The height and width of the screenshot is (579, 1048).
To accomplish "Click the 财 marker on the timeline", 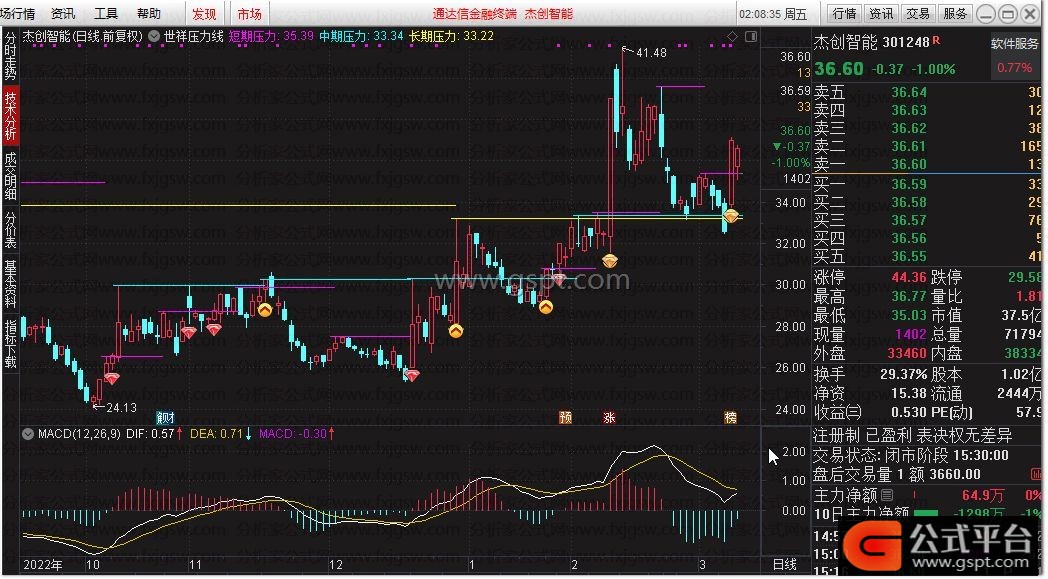I will (x=165, y=418).
